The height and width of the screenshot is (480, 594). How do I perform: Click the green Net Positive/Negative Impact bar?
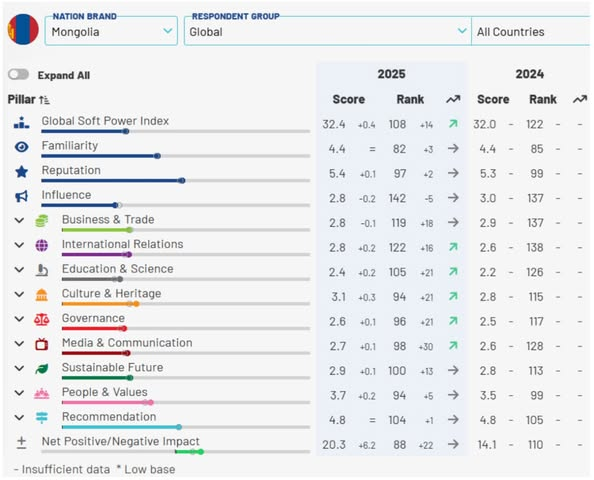coord(189,452)
